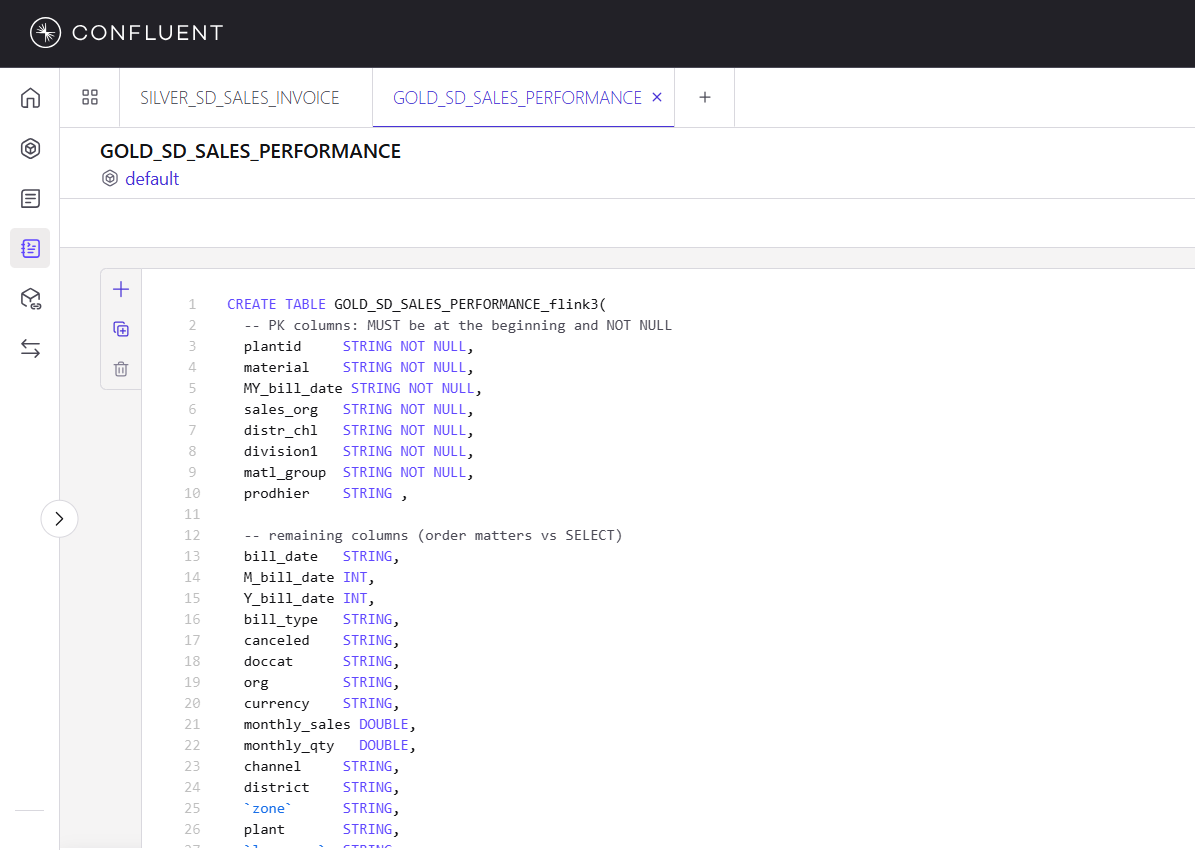Image resolution: width=1195 pixels, height=850 pixels.
Task: Open the default environment link
Action: (x=152, y=179)
